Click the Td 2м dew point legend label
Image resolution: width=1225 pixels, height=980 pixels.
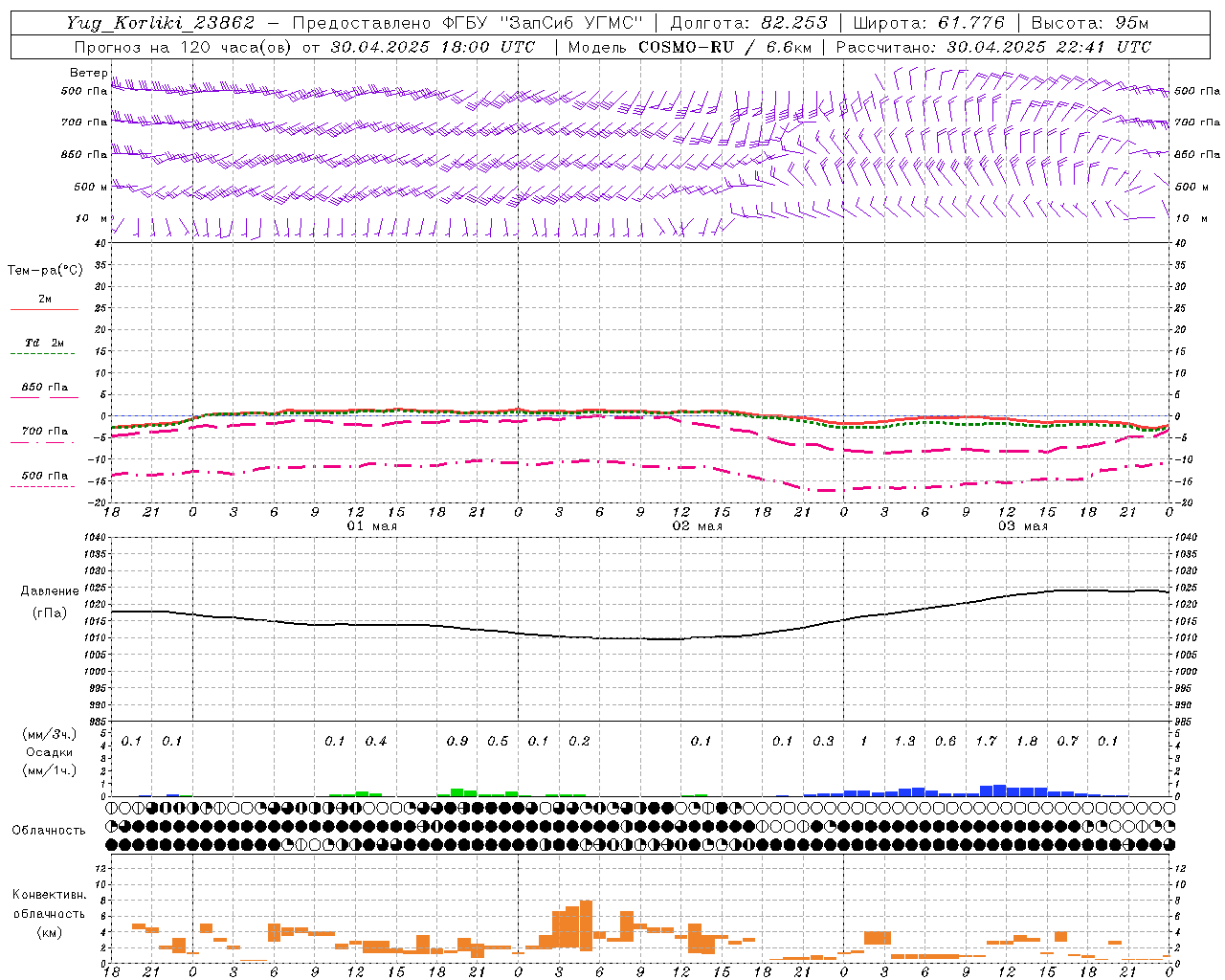[45, 343]
